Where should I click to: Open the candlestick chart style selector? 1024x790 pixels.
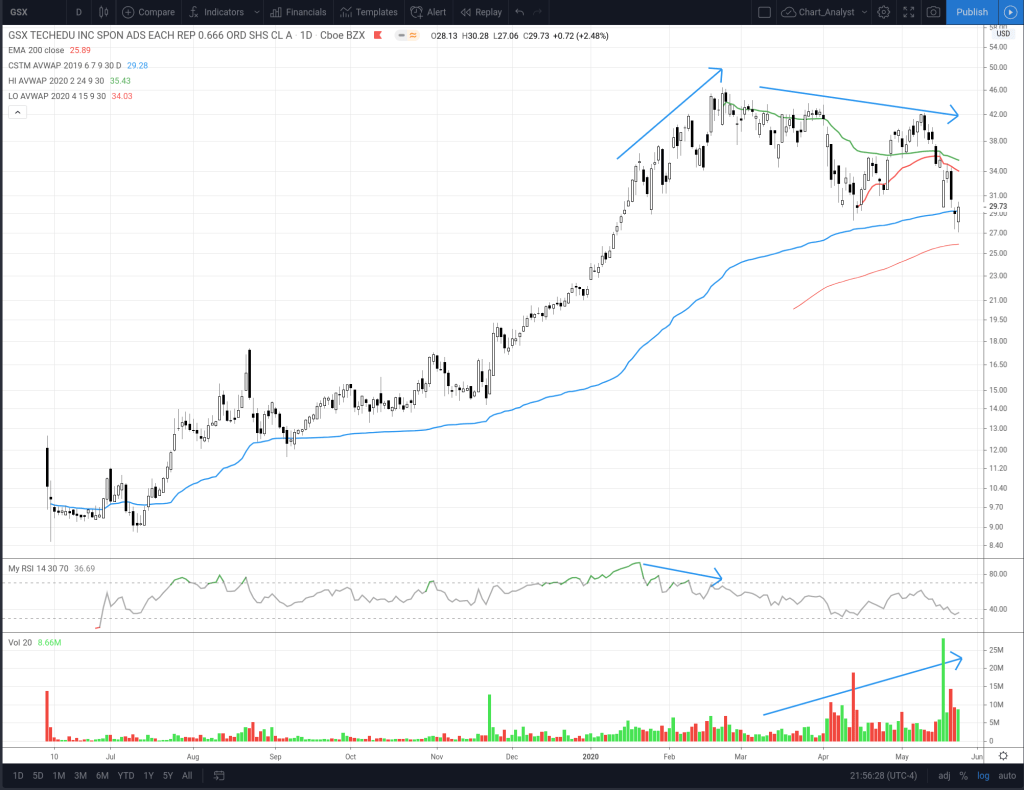tap(103, 12)
